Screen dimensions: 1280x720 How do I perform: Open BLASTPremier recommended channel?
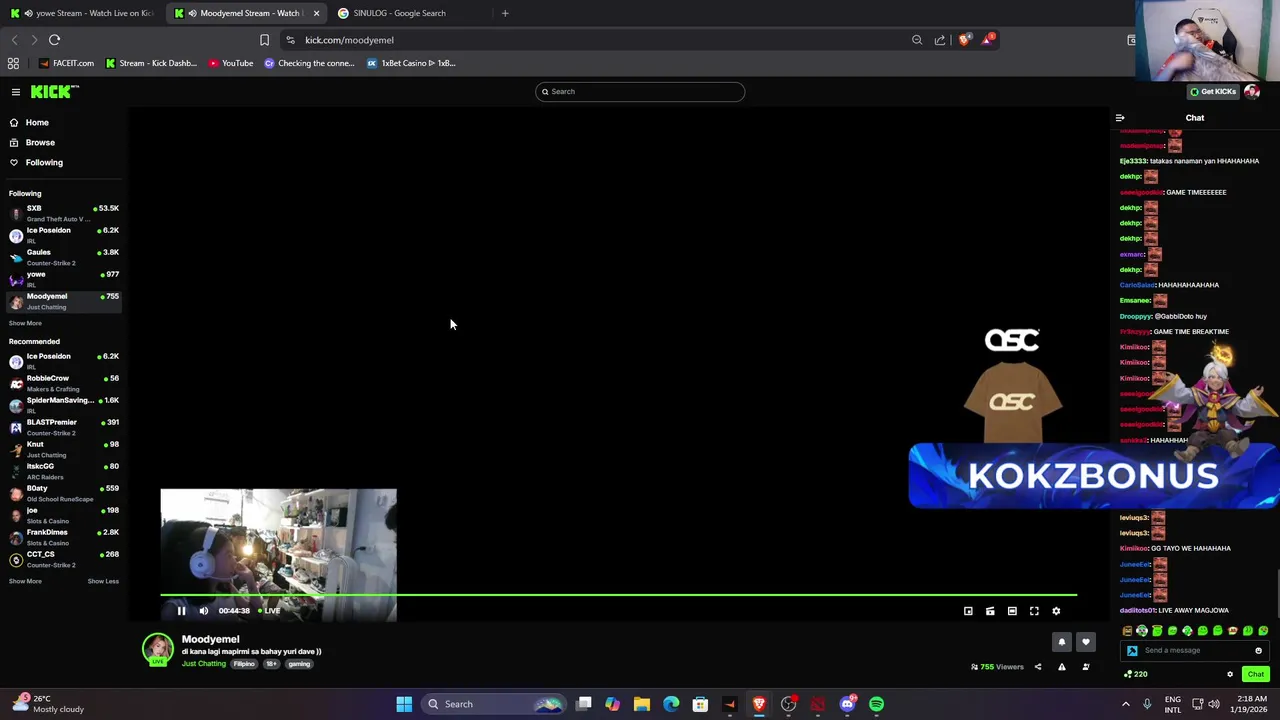(x=64, y=427)
